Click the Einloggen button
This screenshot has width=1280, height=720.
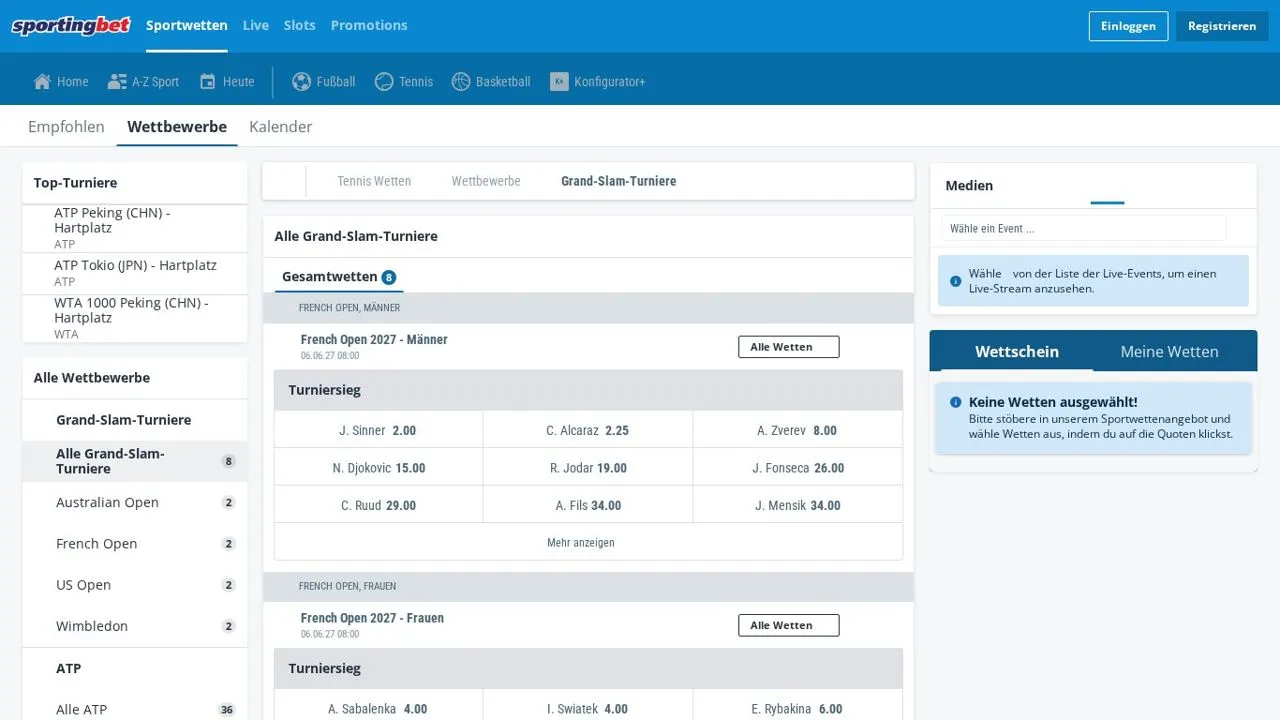(x=1128, y=26)
